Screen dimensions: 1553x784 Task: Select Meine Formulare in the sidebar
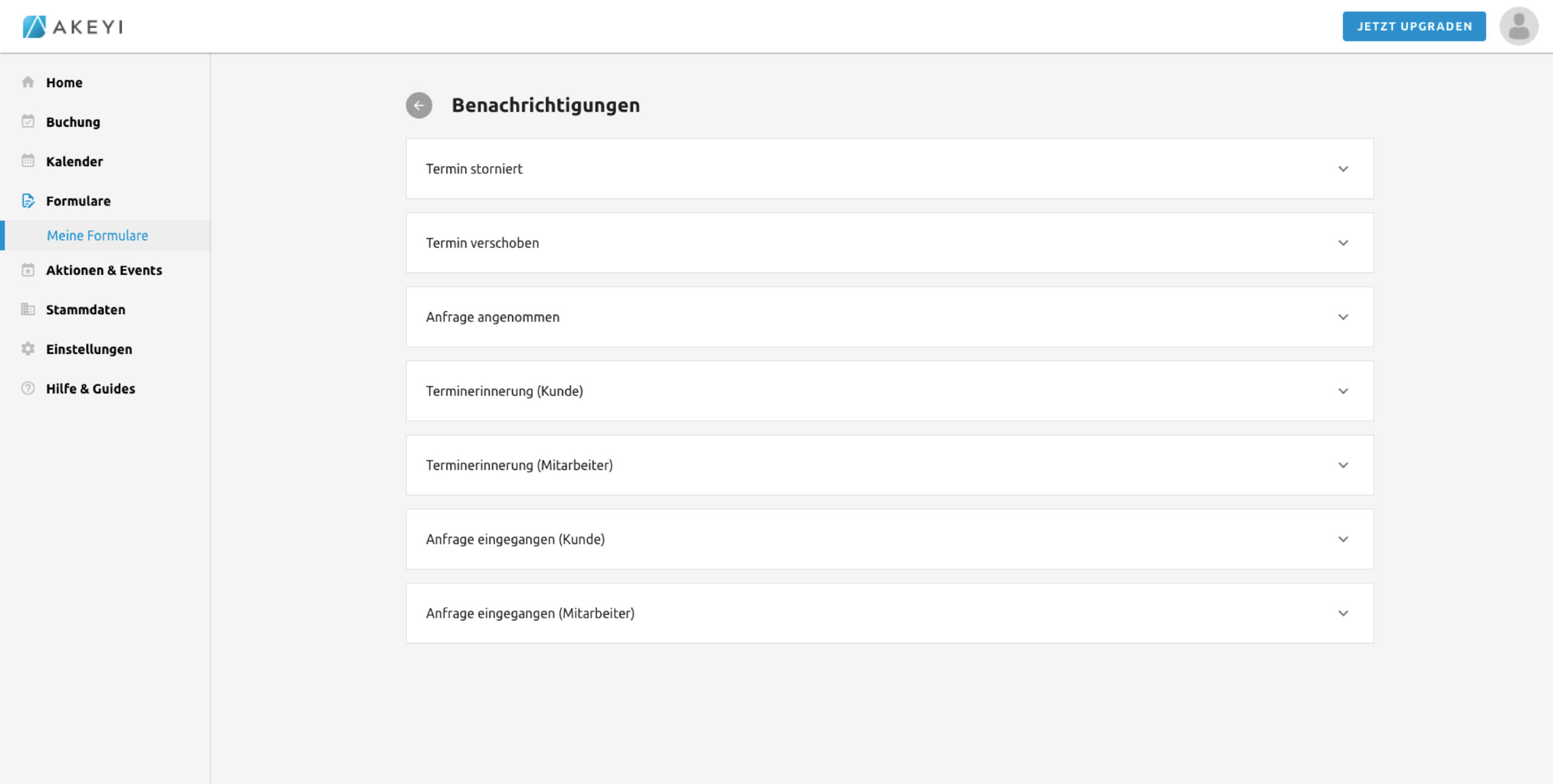pyautogui.click(x=98, y=235)
